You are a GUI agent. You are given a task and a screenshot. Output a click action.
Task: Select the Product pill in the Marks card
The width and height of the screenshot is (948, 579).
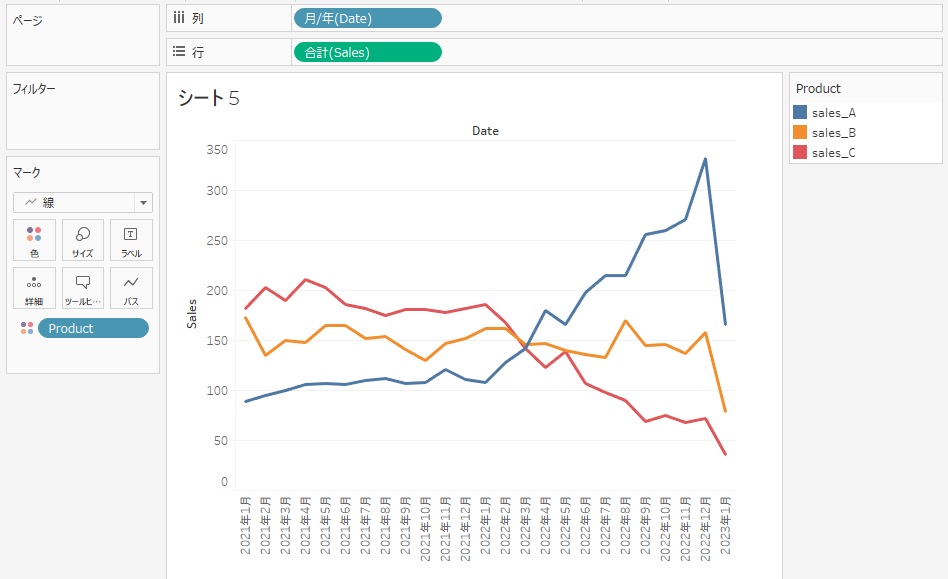pyautogui.click(x=93, y=328)
